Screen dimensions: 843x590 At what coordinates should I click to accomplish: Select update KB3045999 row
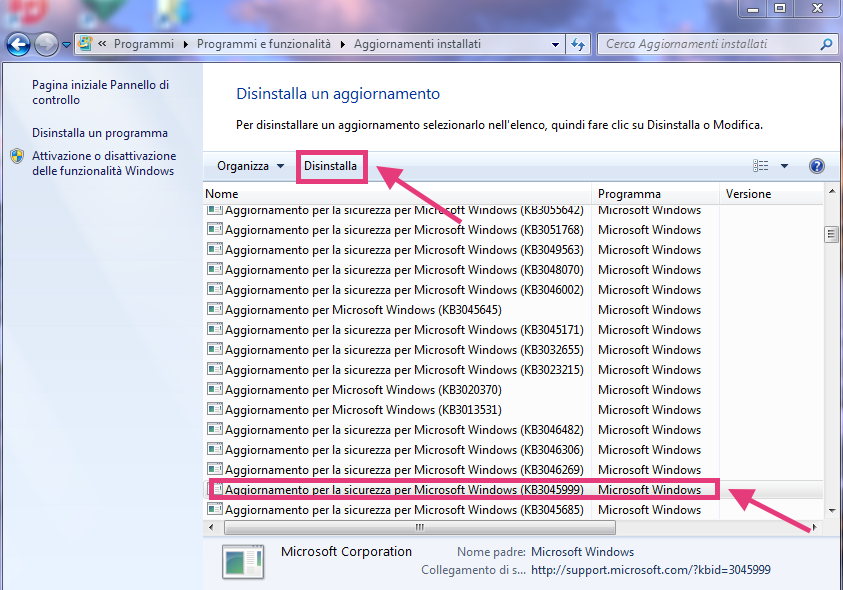click(513, 489)
